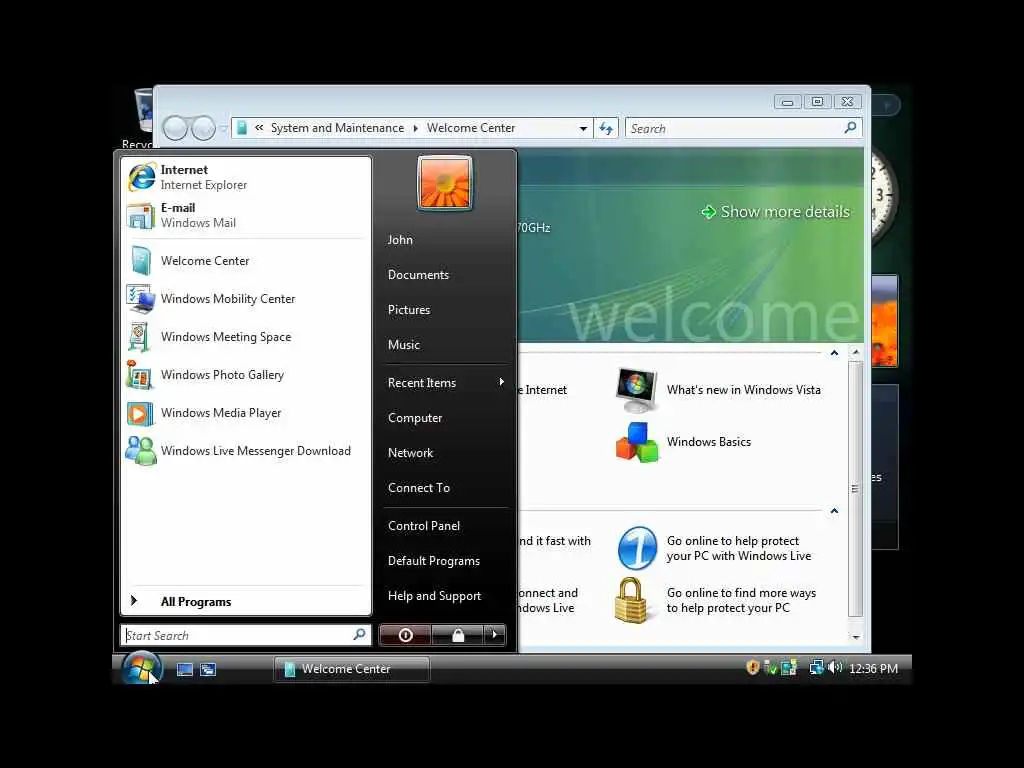Click Windows Security shield tray icon
Screen dimensions: 1024x768
752,667
